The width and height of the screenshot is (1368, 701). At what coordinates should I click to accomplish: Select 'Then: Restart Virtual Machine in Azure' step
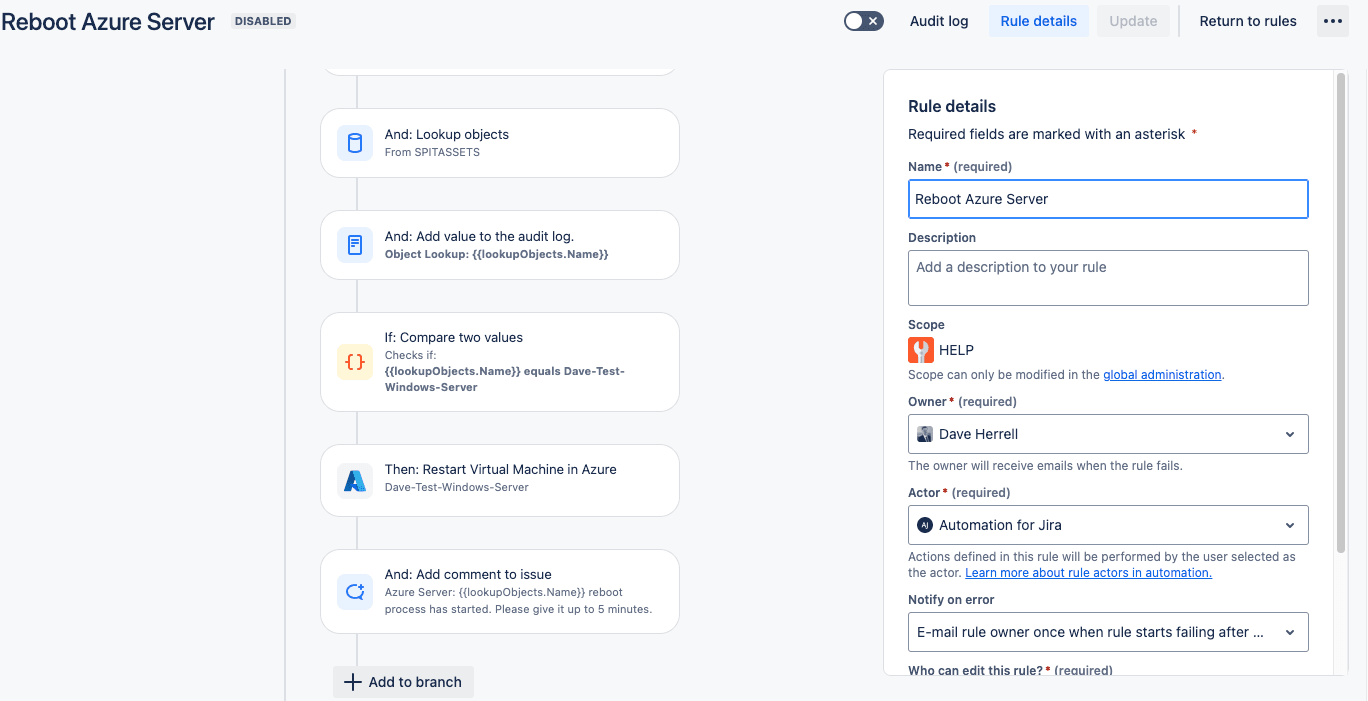[x=500, y=481]
